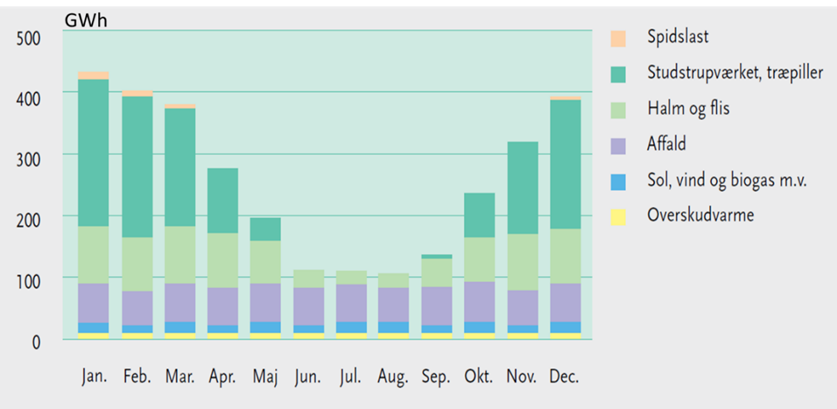This screenshot has width=837, height=409.
Task: Click the 'Nov.' month label
Action: tap(522, 376)
